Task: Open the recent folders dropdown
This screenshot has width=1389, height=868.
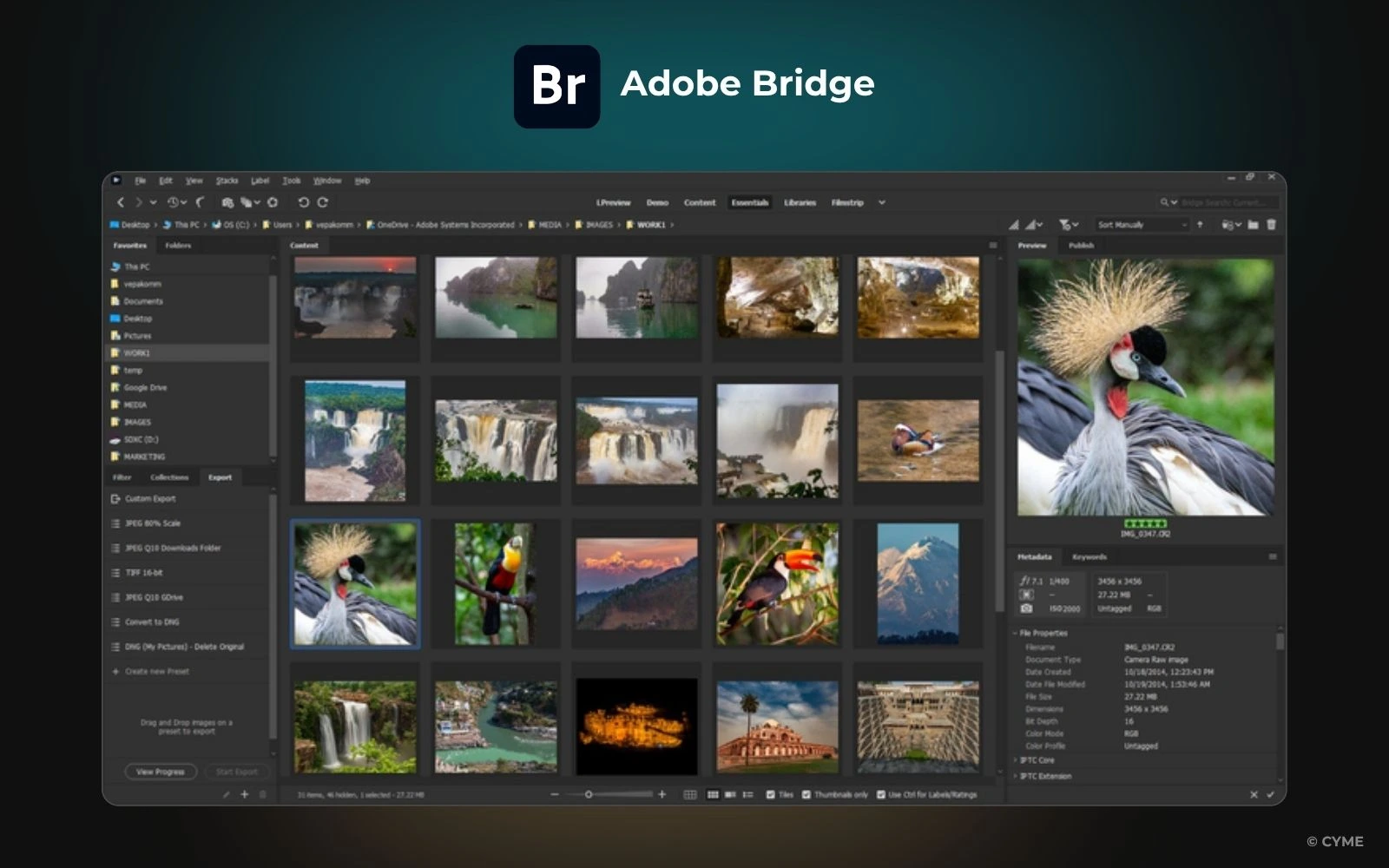Action: (178, 202)
